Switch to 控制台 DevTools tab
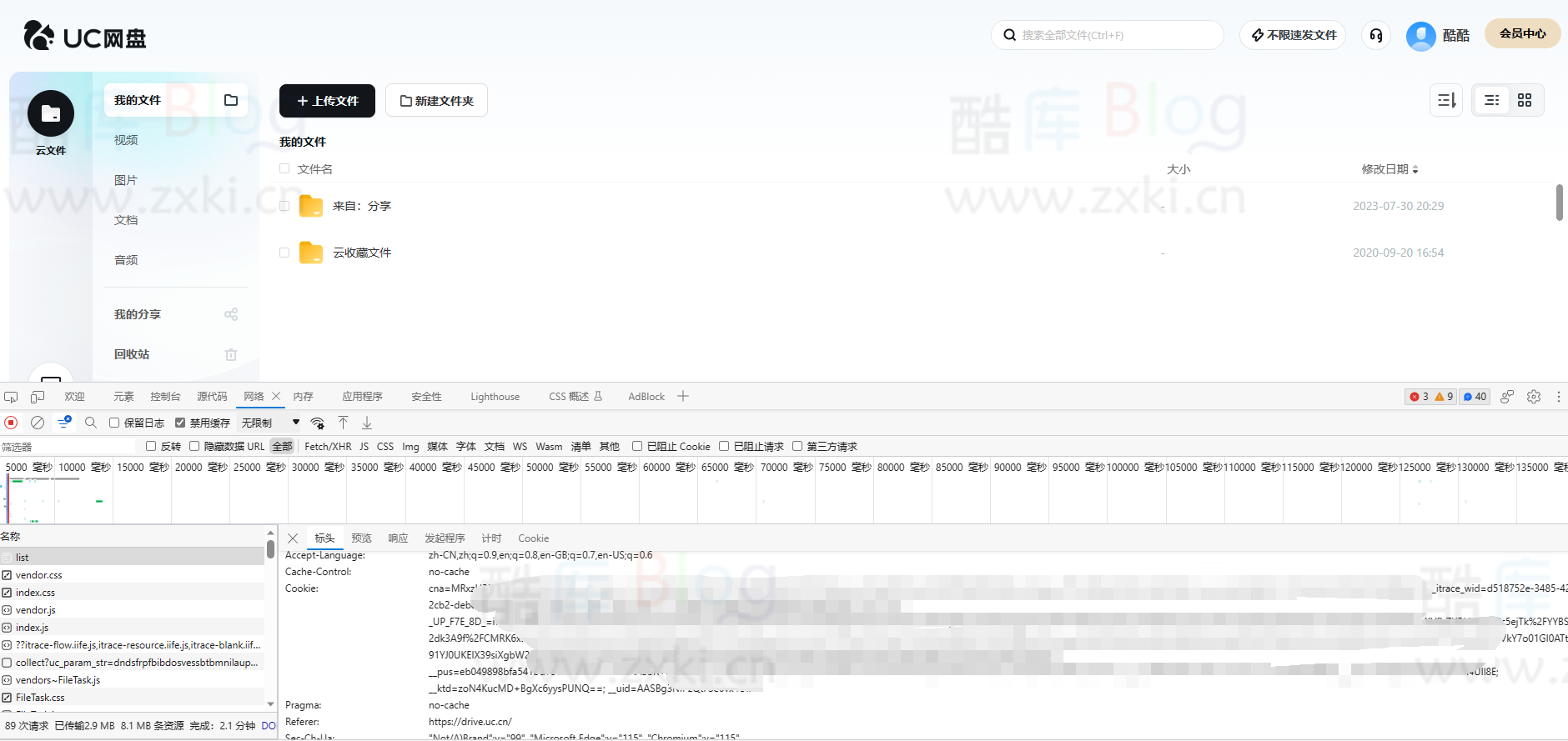1568x741 pixels. click(x=165, y=397)
